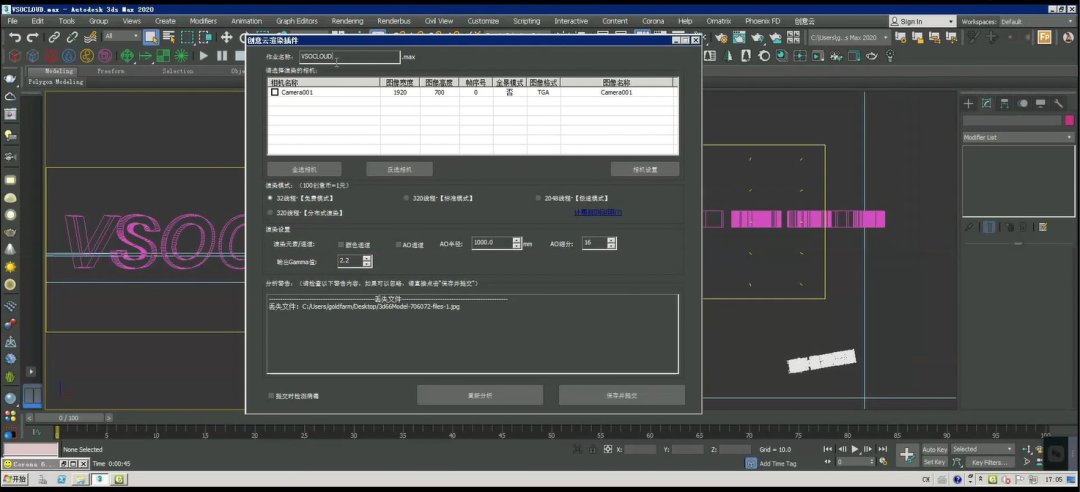Click the 0 / 100 time slider
The width and height of the screenshot is (1080, 492).
69,418
